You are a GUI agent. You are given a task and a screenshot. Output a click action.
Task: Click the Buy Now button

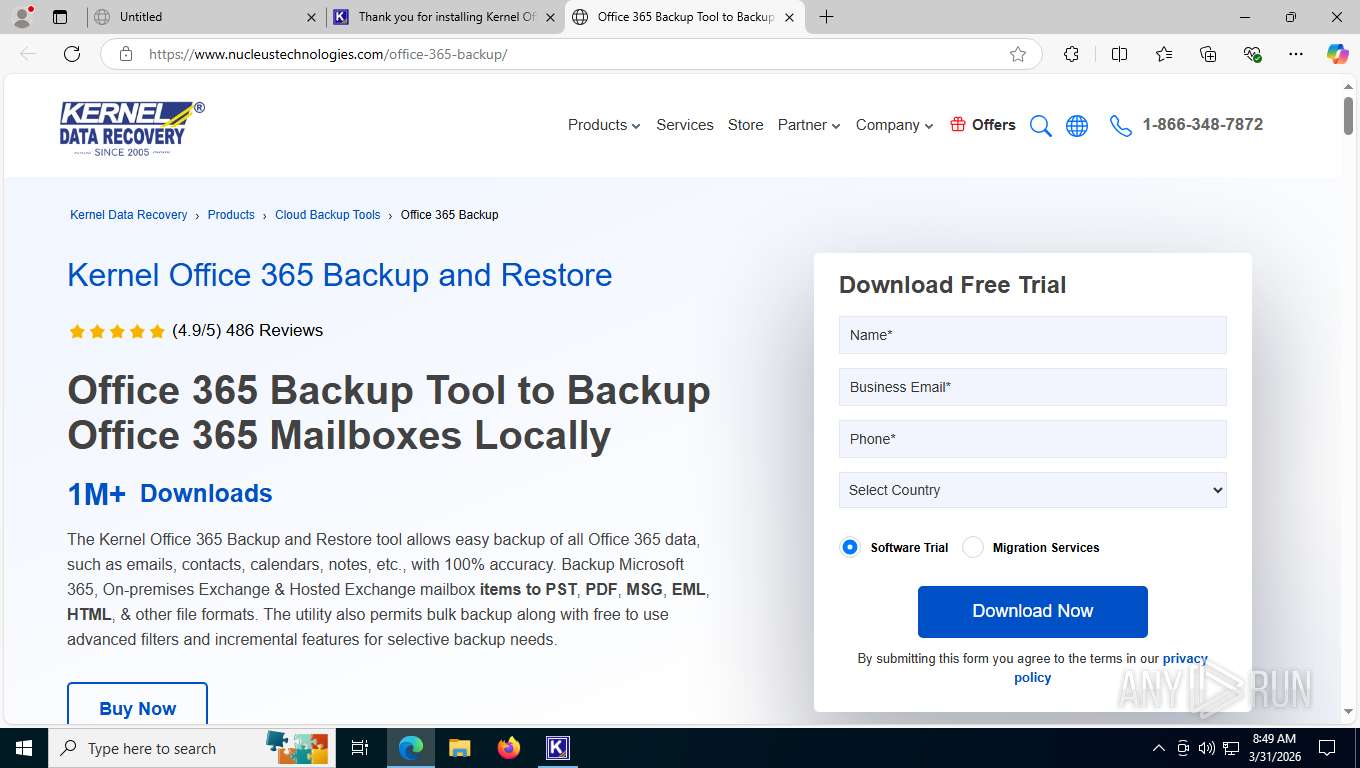(137, 705)
